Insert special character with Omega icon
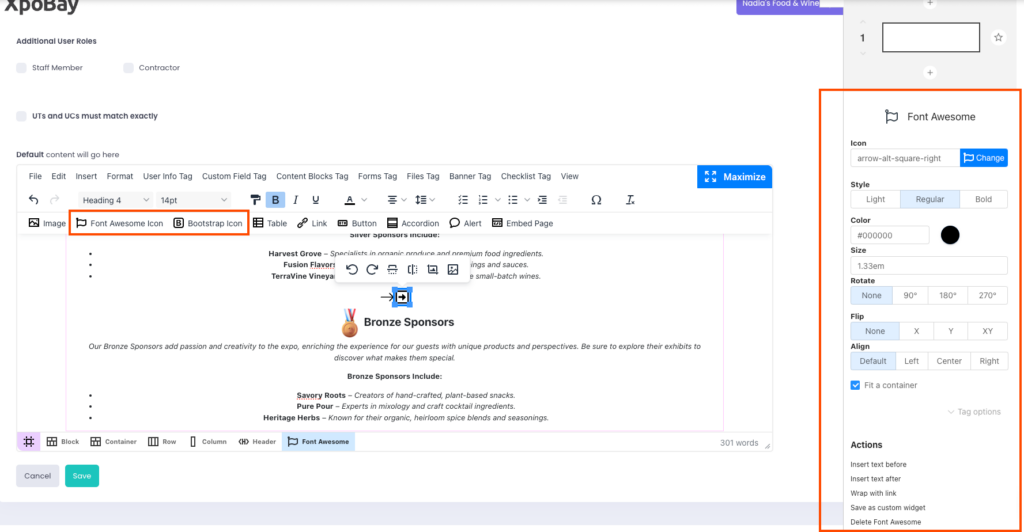 pyautogui.click(x=596, y=200)
